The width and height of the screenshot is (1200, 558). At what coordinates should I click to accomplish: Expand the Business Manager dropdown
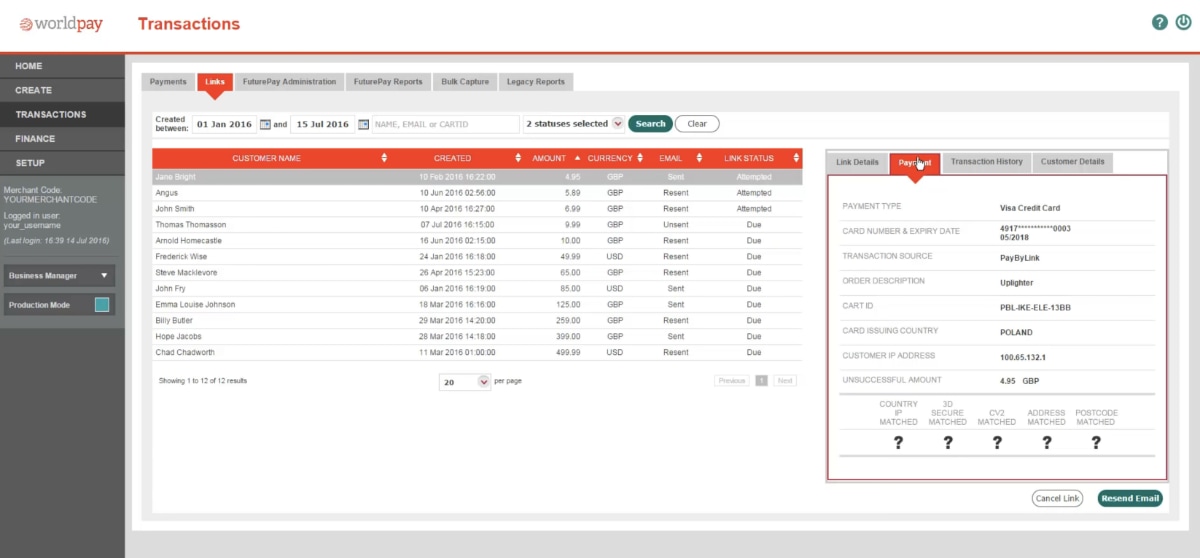pyautogui.click(x=59, y=275)
